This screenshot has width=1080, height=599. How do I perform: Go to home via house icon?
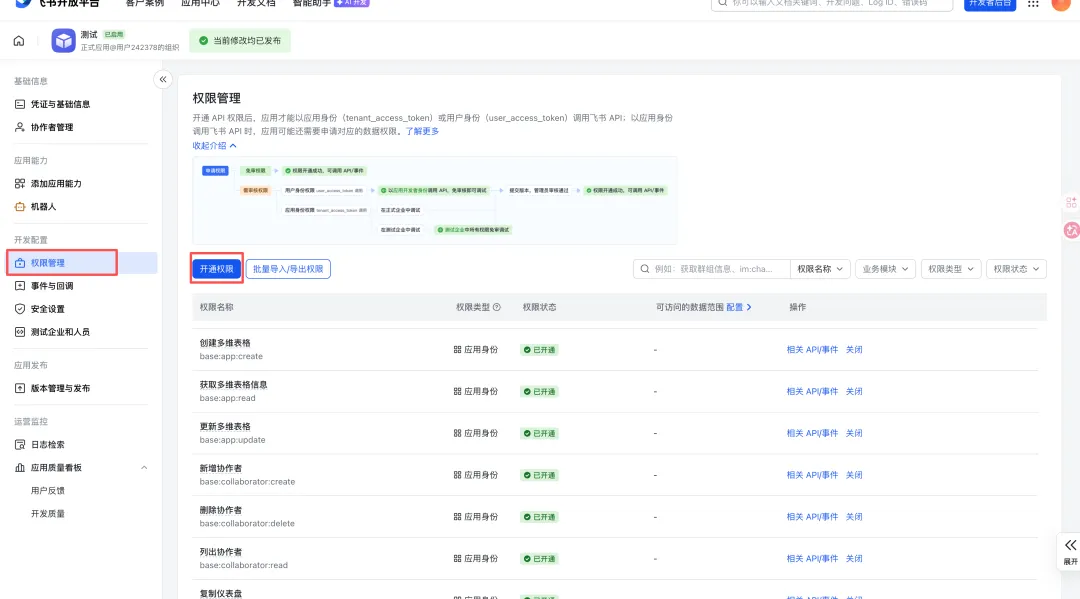tap(19, 41)
